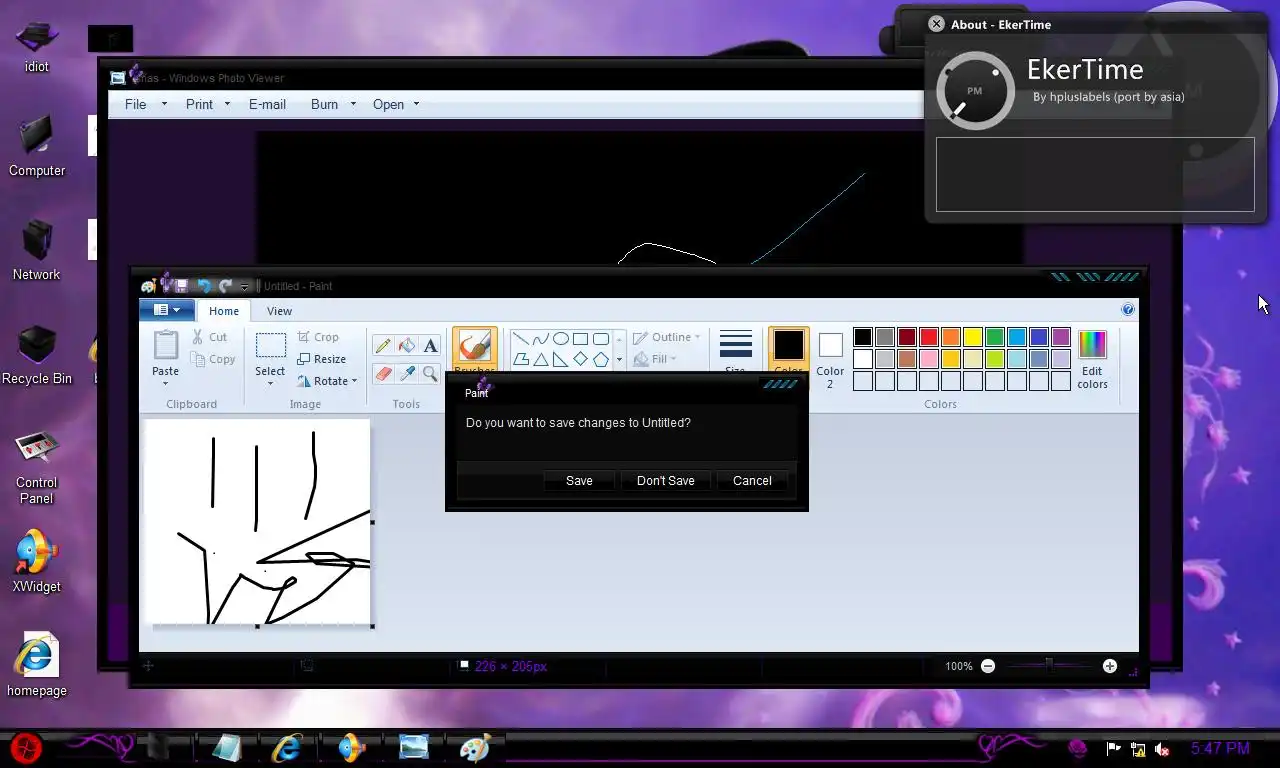The width and height of the screenshot is (1280, 768).
Task: Pick the Diamond shape
Action: click(x=581, y=359)
